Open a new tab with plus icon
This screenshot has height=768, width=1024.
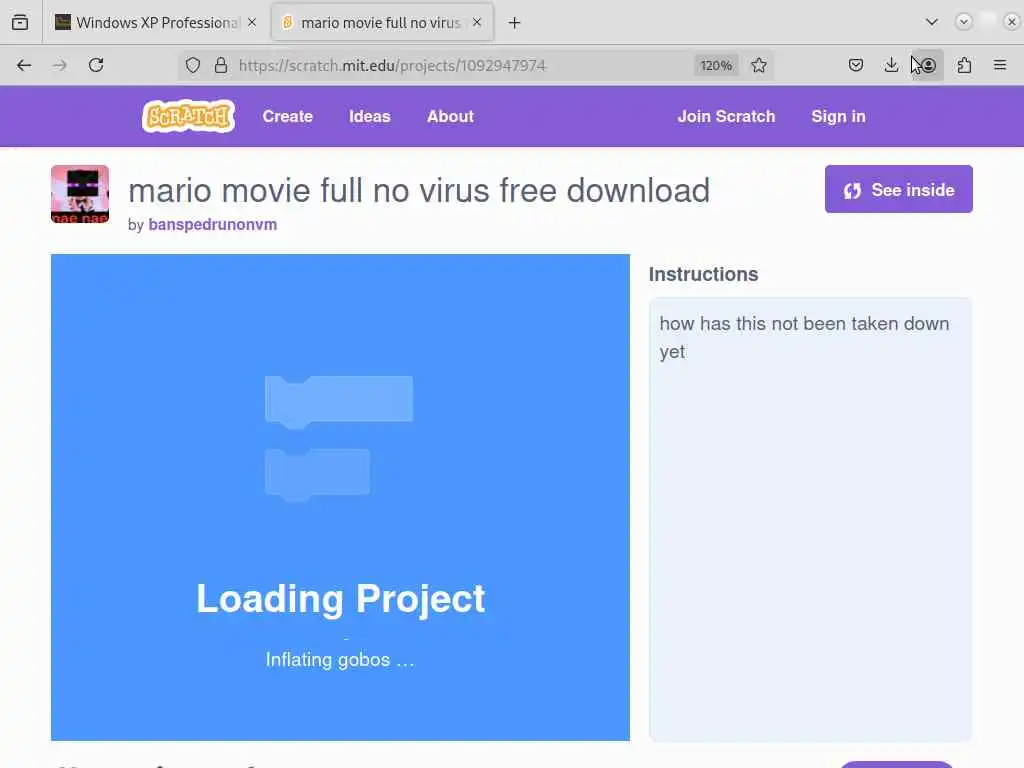(x=515, y=23)
